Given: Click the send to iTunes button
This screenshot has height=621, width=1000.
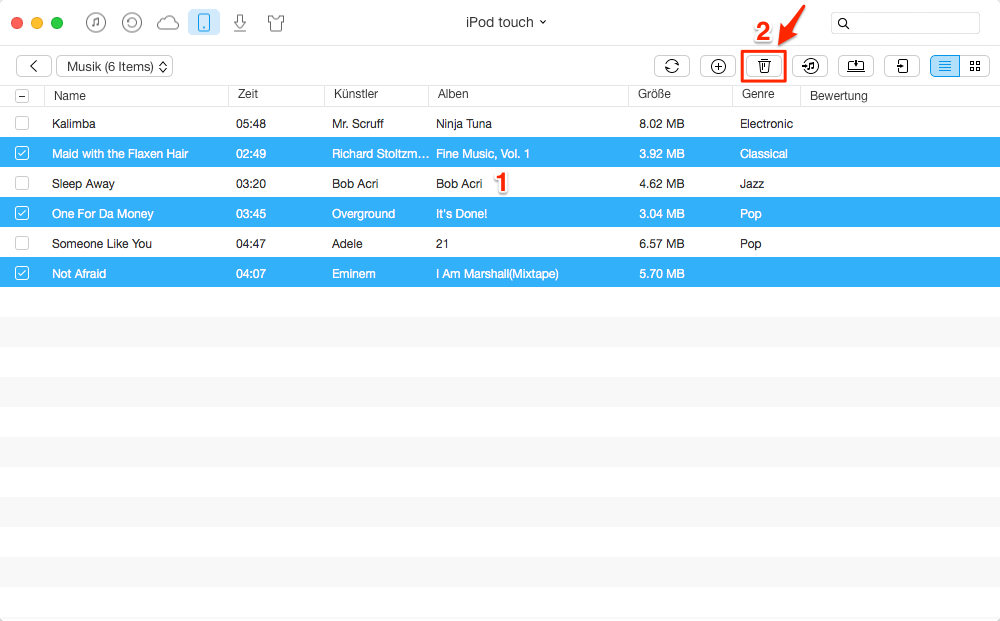Looking at the screenshot, I should pyautogui.click(x=810, y=66).
